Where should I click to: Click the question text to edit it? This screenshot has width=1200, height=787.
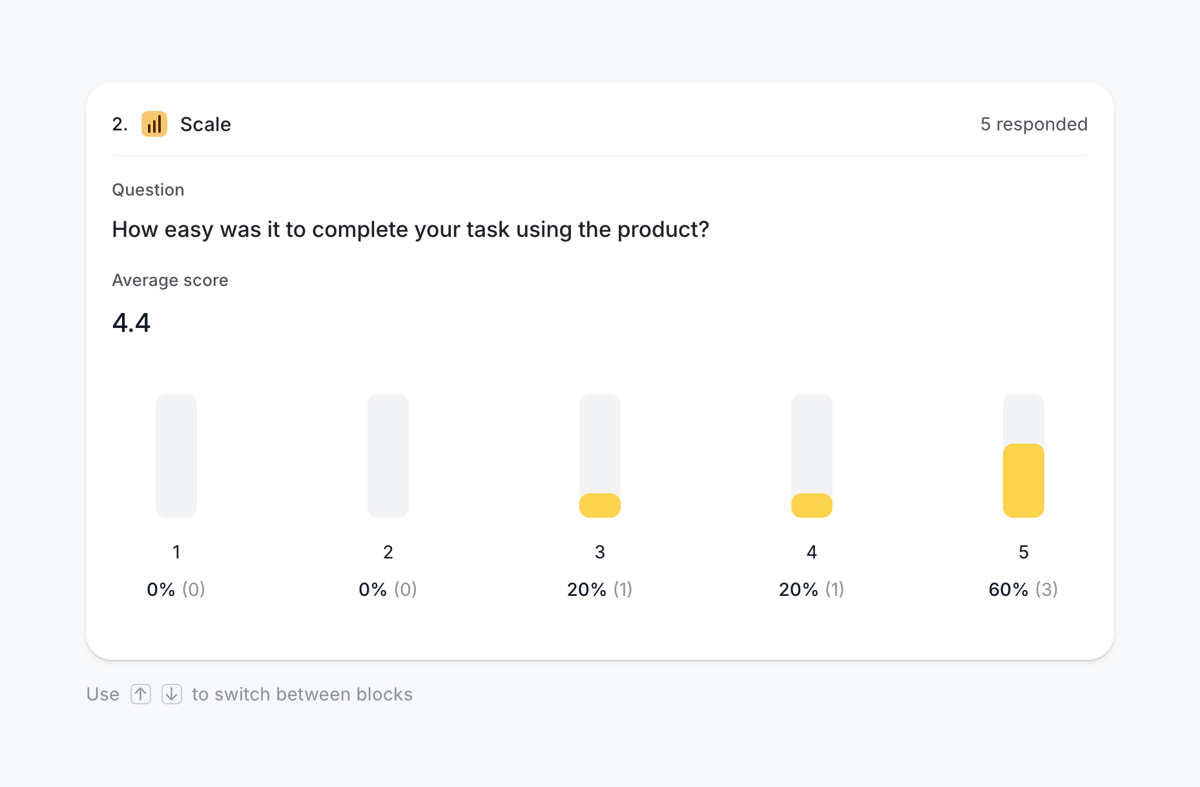point(411,229)
